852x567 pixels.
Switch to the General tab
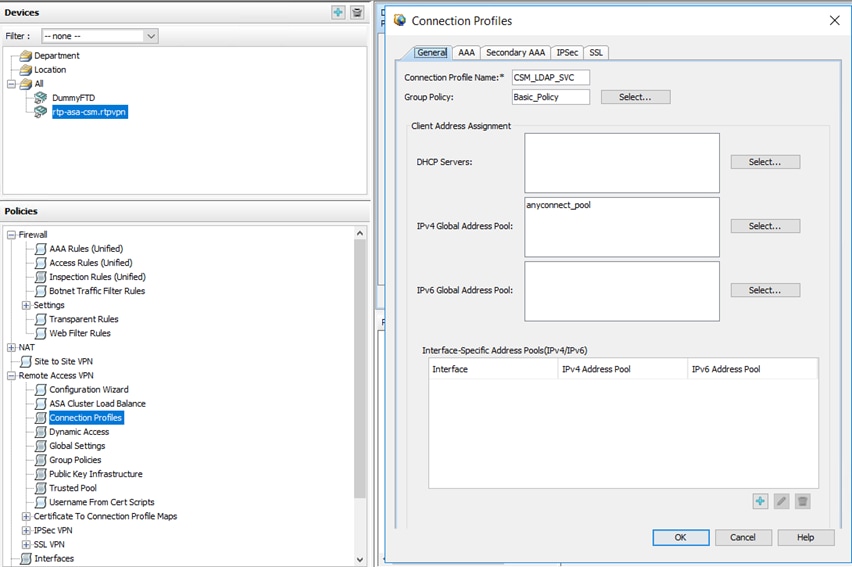point(431,53)
